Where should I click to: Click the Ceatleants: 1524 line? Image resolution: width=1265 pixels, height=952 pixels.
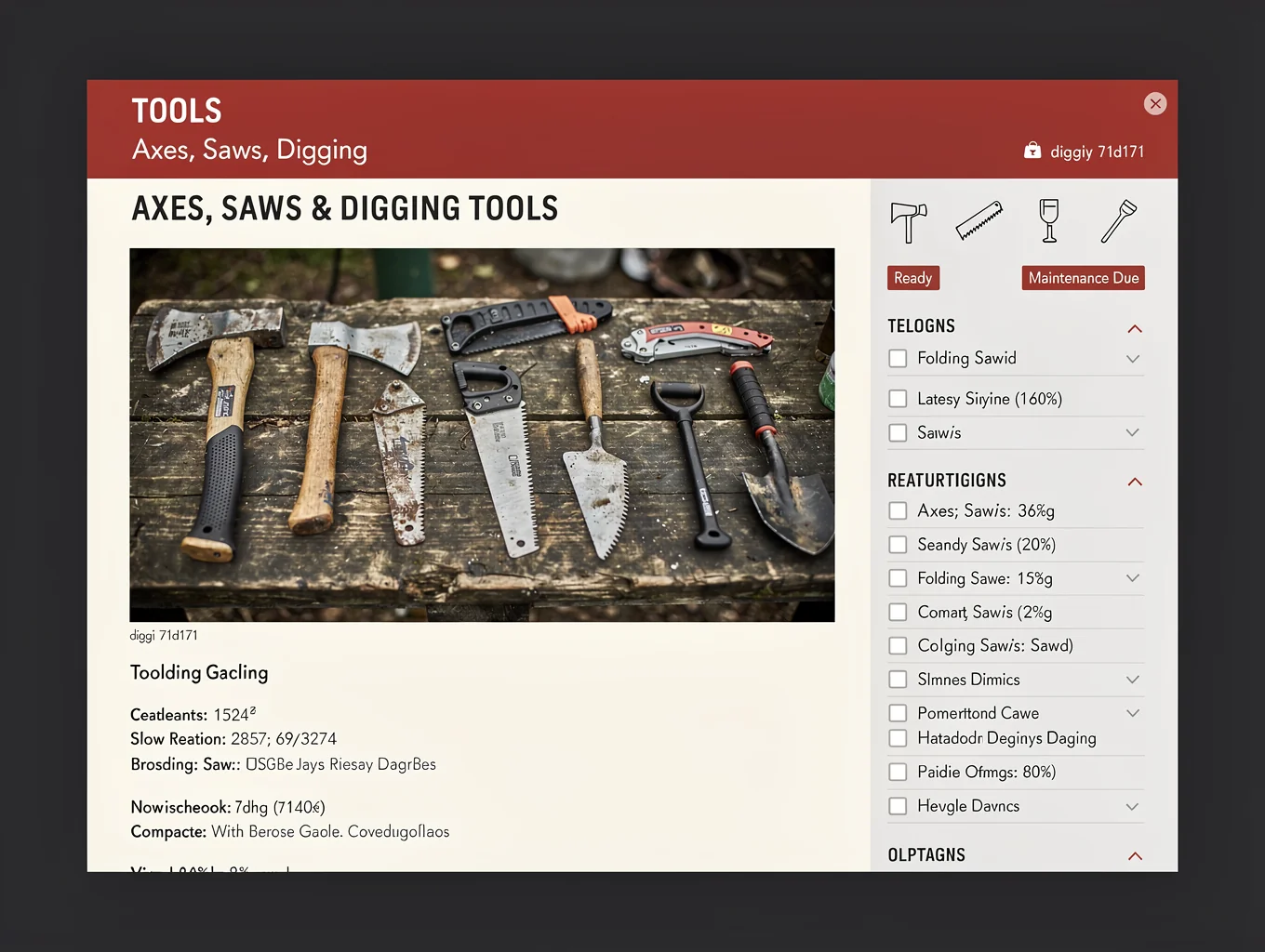click(x=193, y=714)
